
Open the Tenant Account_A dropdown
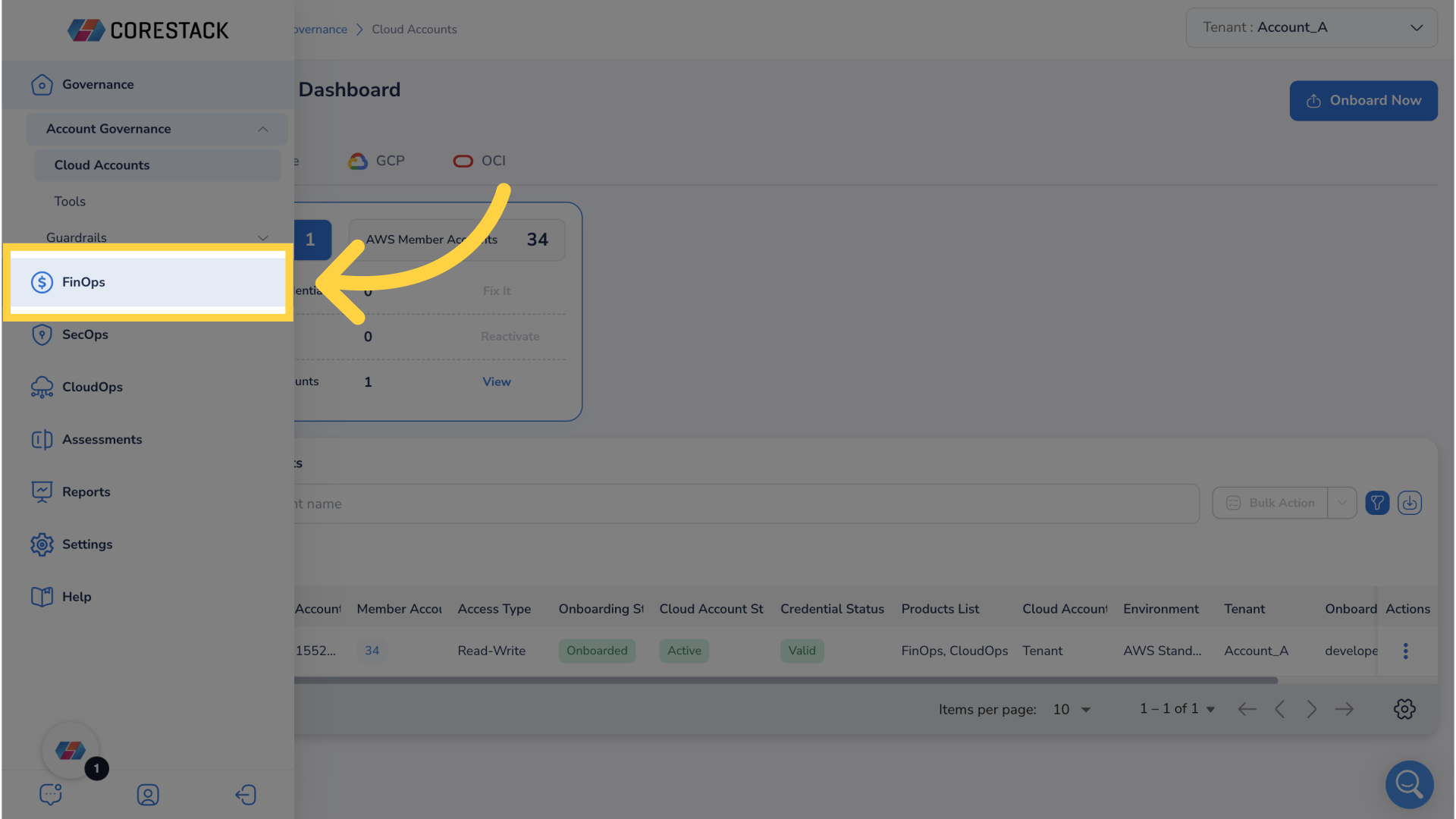click(1311, 27)
